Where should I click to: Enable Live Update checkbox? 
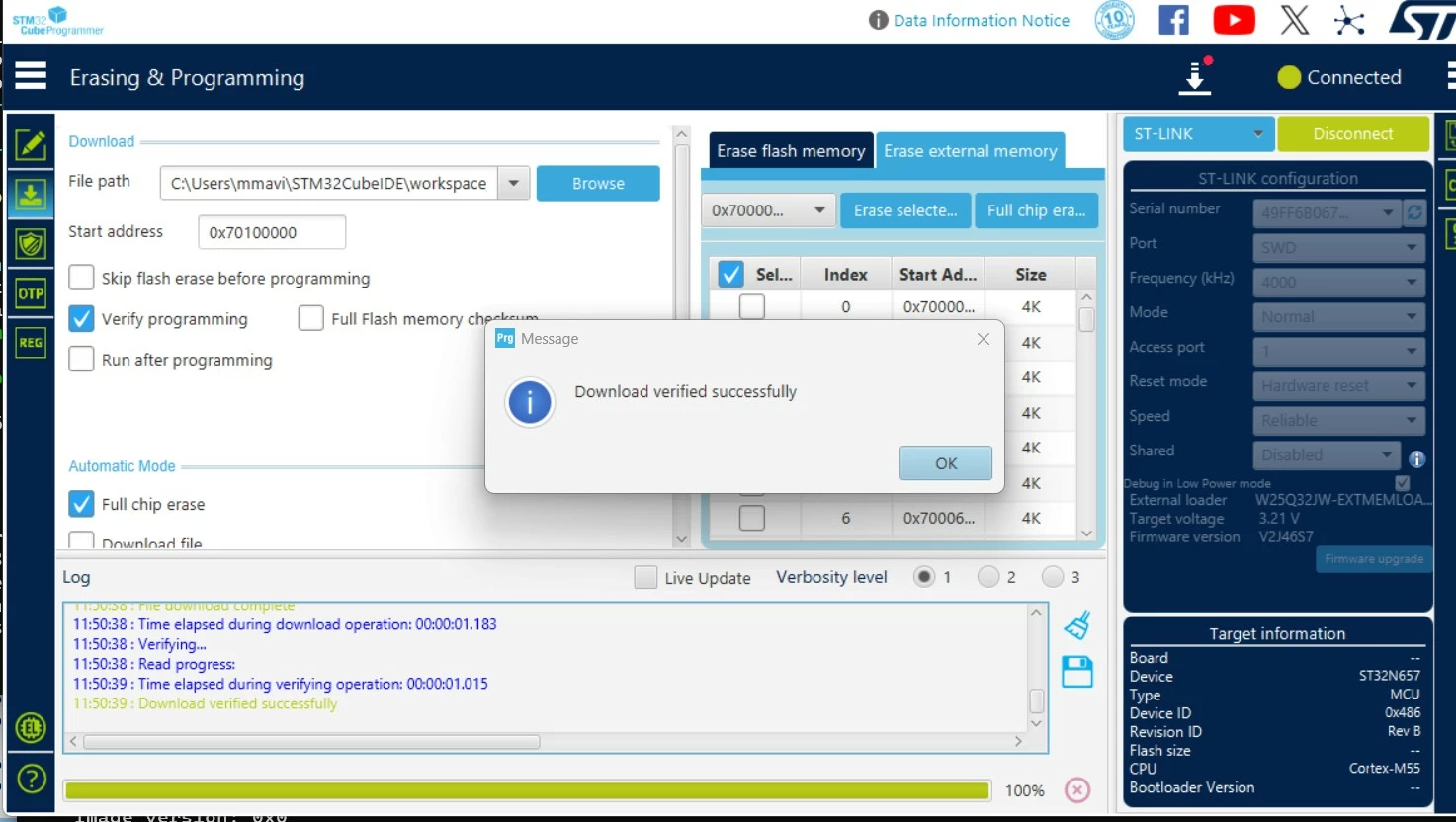click(x=645, y=577)
